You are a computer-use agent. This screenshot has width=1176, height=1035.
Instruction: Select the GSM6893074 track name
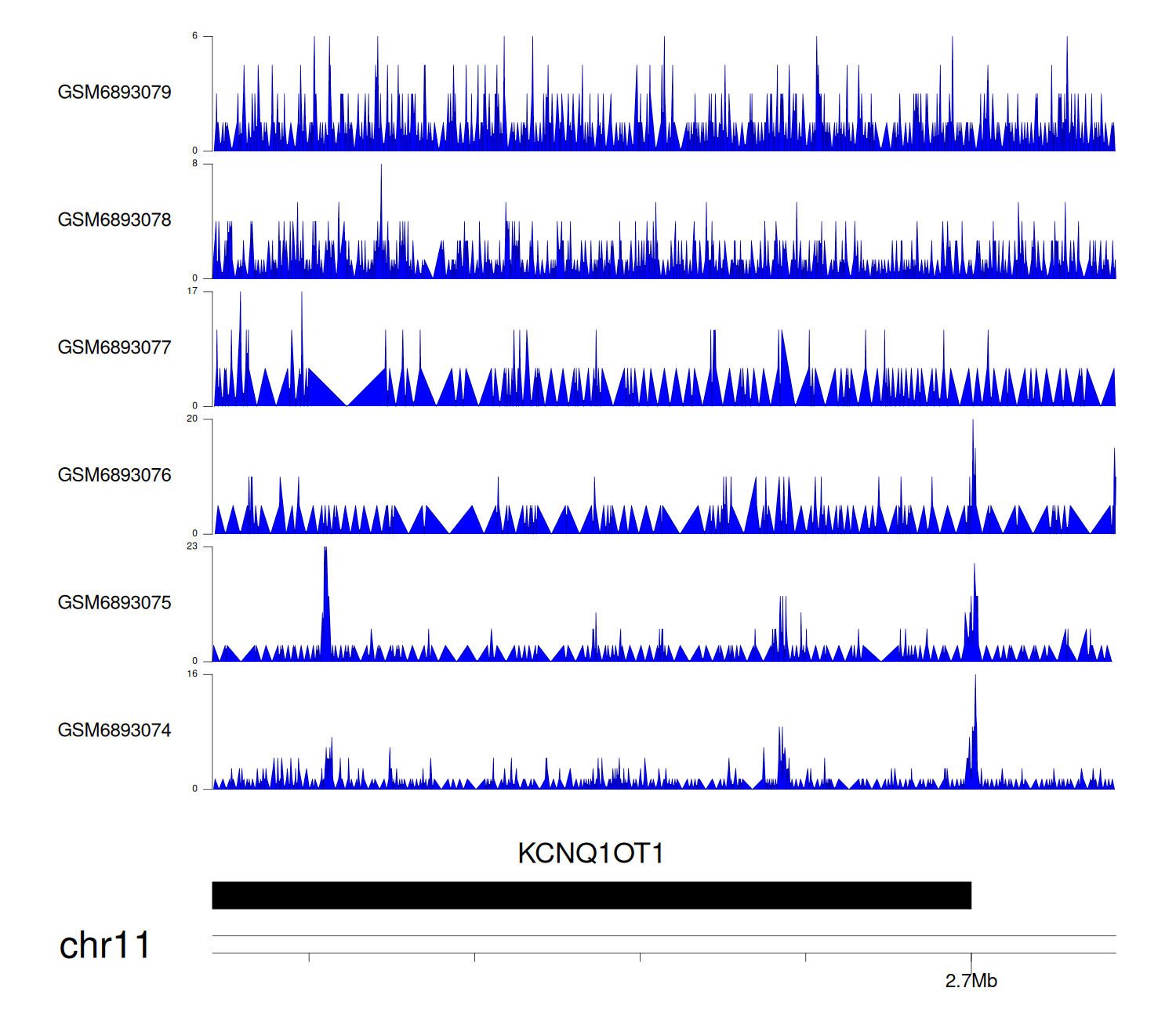tap(114, 731)
